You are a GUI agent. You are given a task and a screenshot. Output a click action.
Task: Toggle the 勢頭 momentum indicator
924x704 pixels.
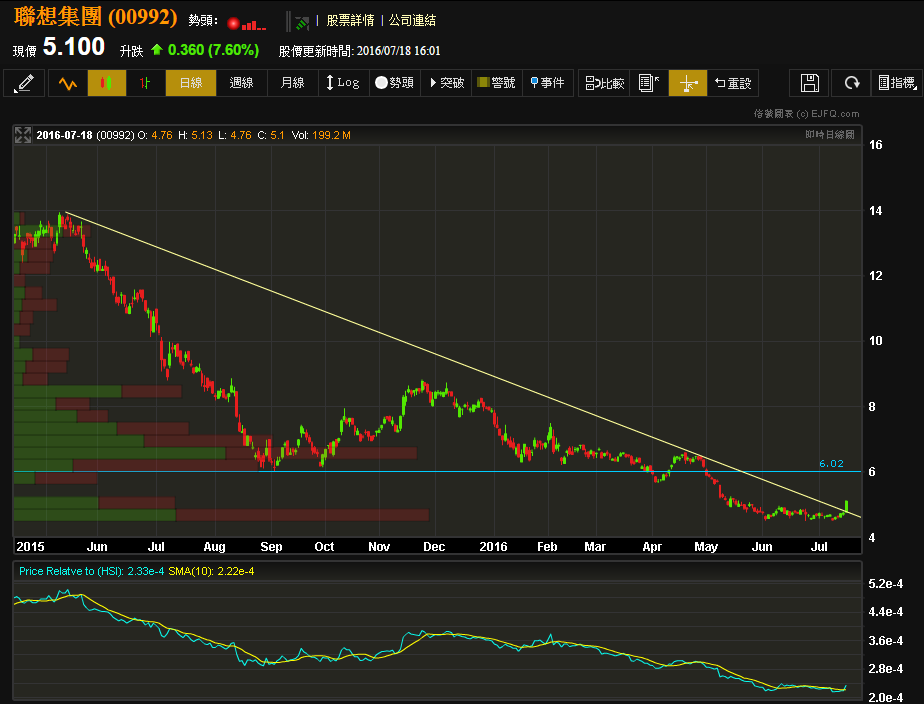(x=394, y=83)
